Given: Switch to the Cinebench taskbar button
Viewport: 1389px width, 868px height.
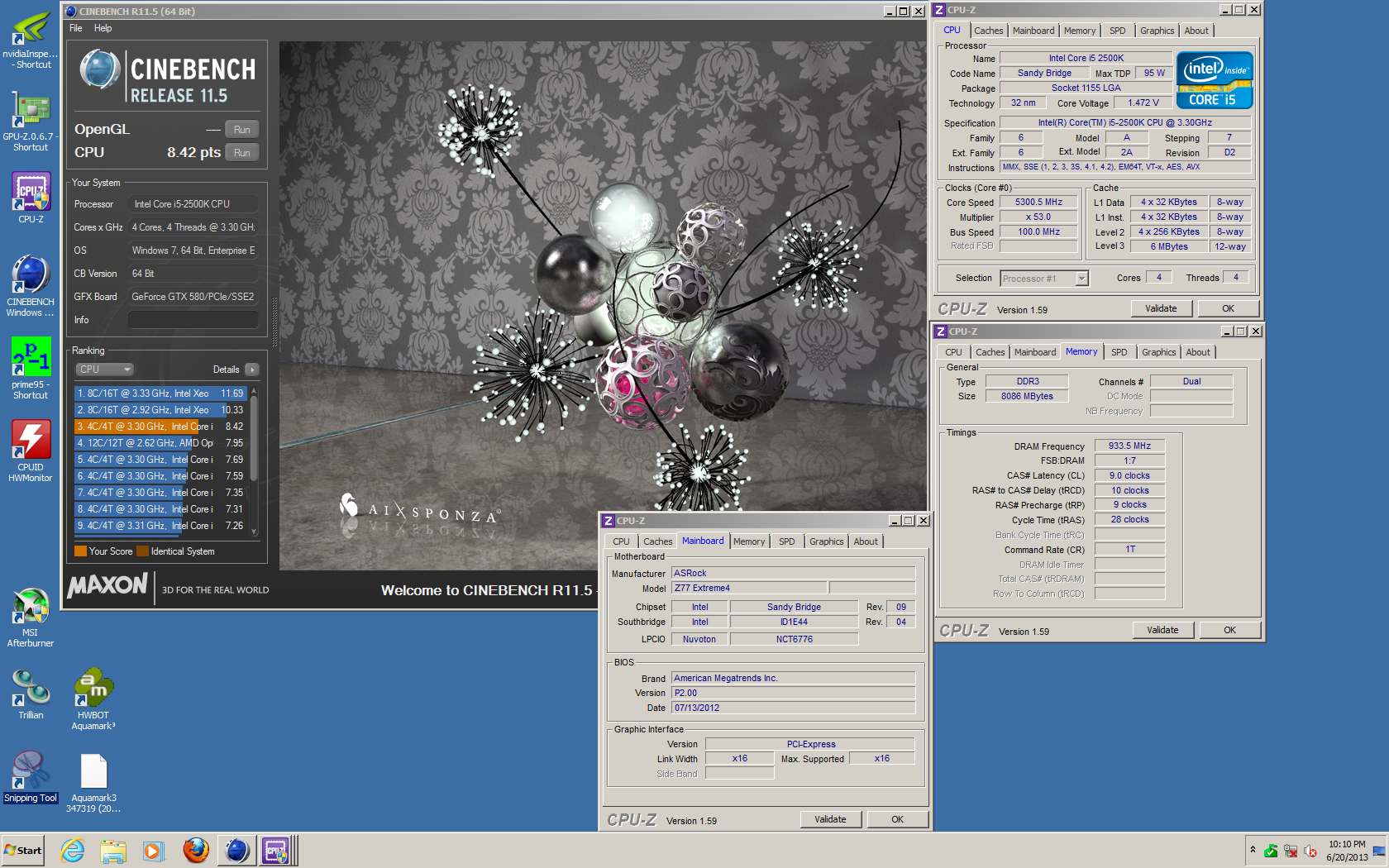Looking at the screenshot, I should (237, 851).
